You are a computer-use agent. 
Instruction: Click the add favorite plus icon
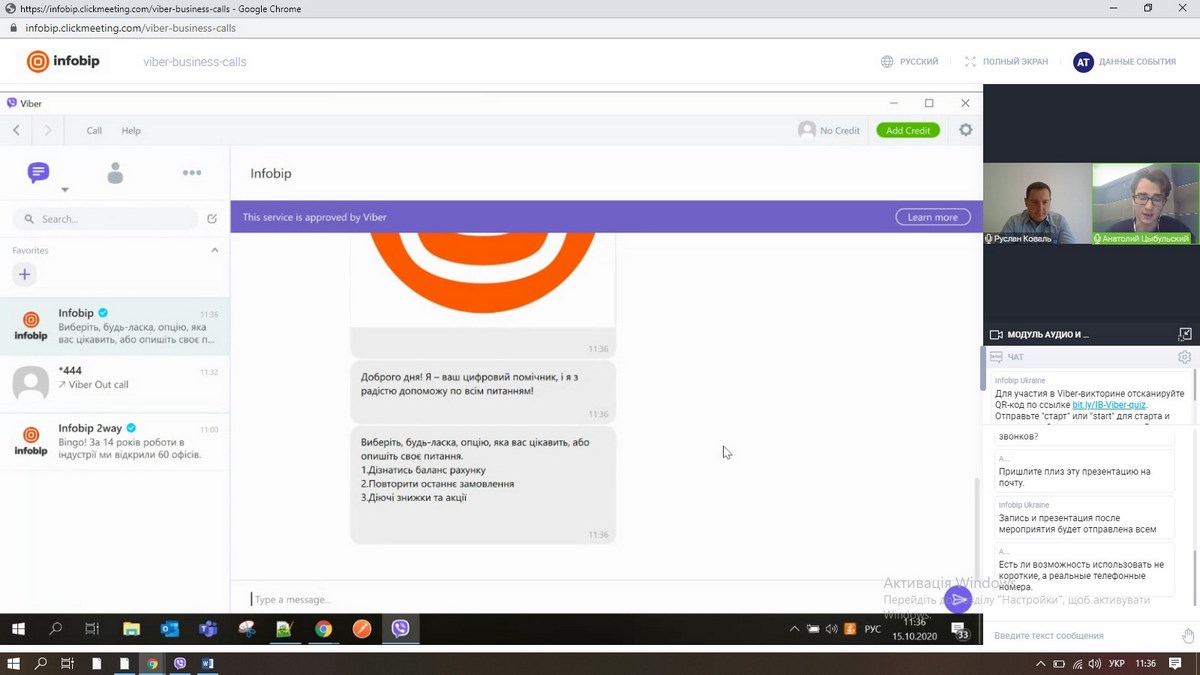(25, 274)
